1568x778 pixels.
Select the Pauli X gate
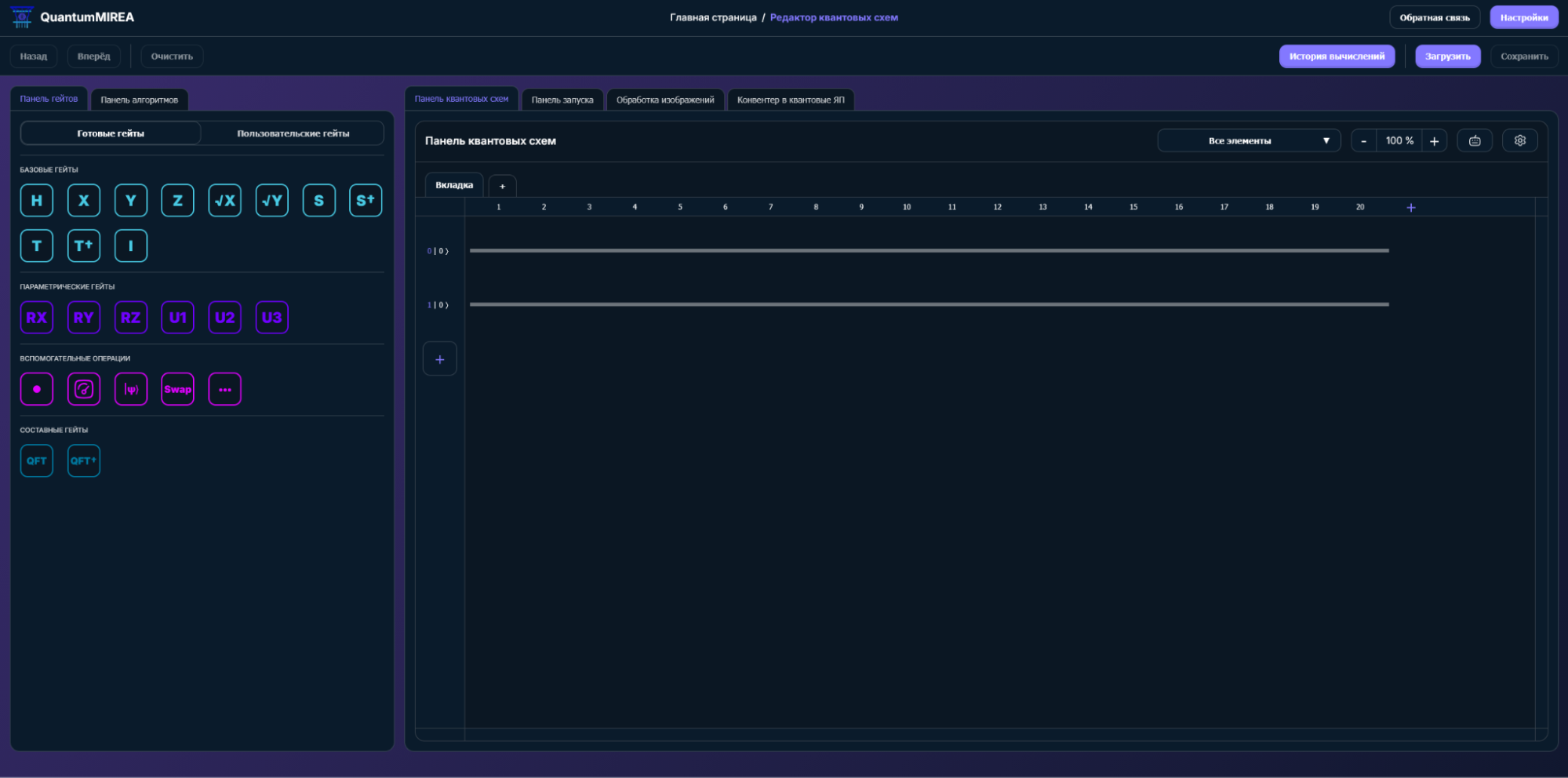coord(84,200)
